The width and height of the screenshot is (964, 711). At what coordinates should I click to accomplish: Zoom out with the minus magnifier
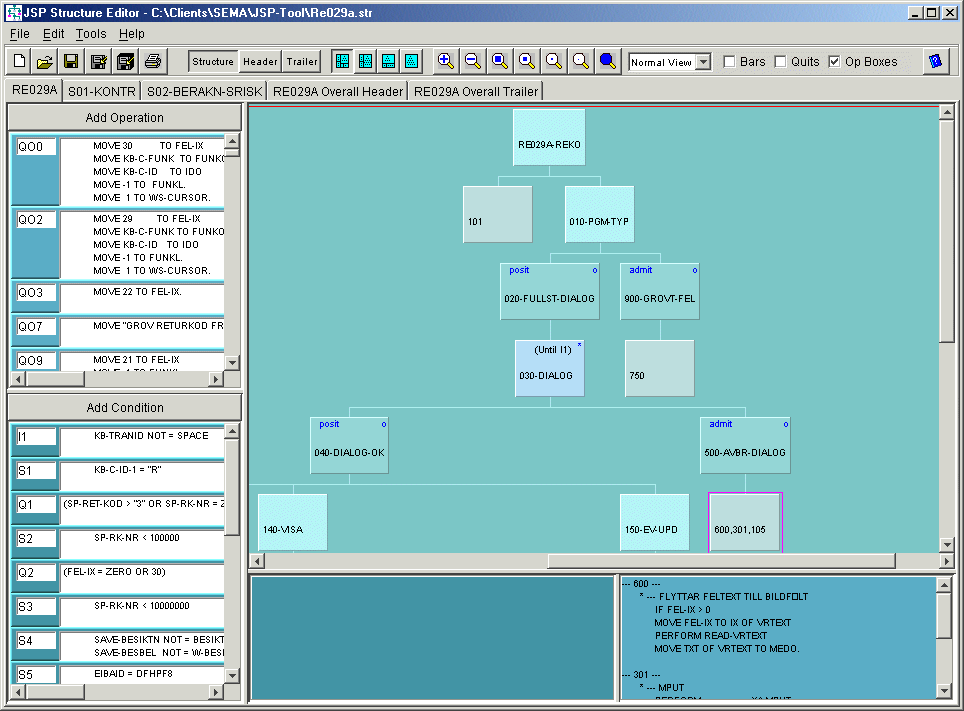click(x=473, y=61)
